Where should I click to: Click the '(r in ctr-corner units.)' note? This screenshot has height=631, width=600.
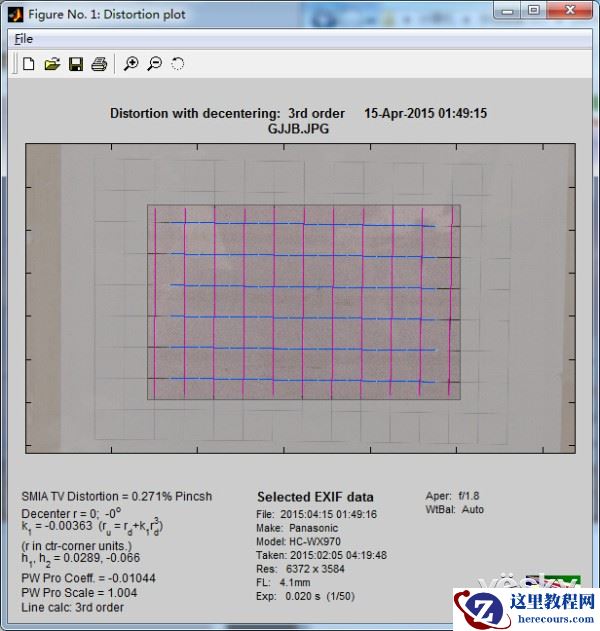tap(76, 546)
